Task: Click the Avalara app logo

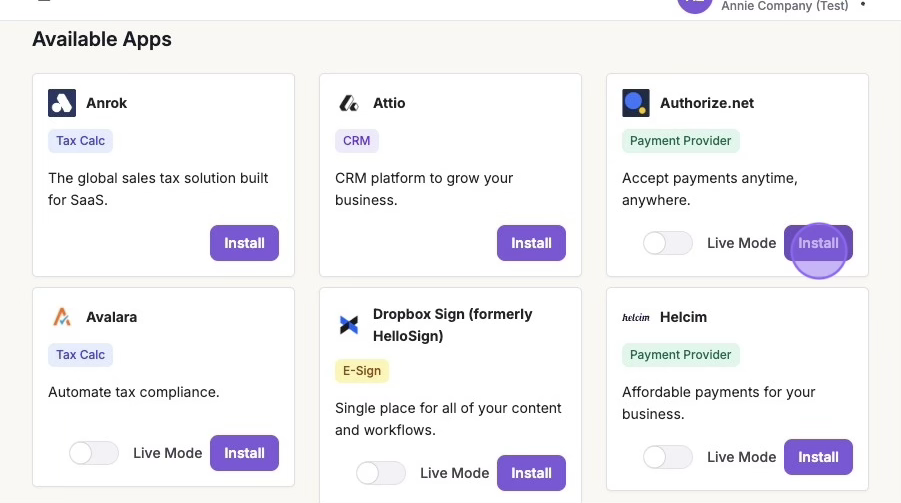Action: (62, 317)
